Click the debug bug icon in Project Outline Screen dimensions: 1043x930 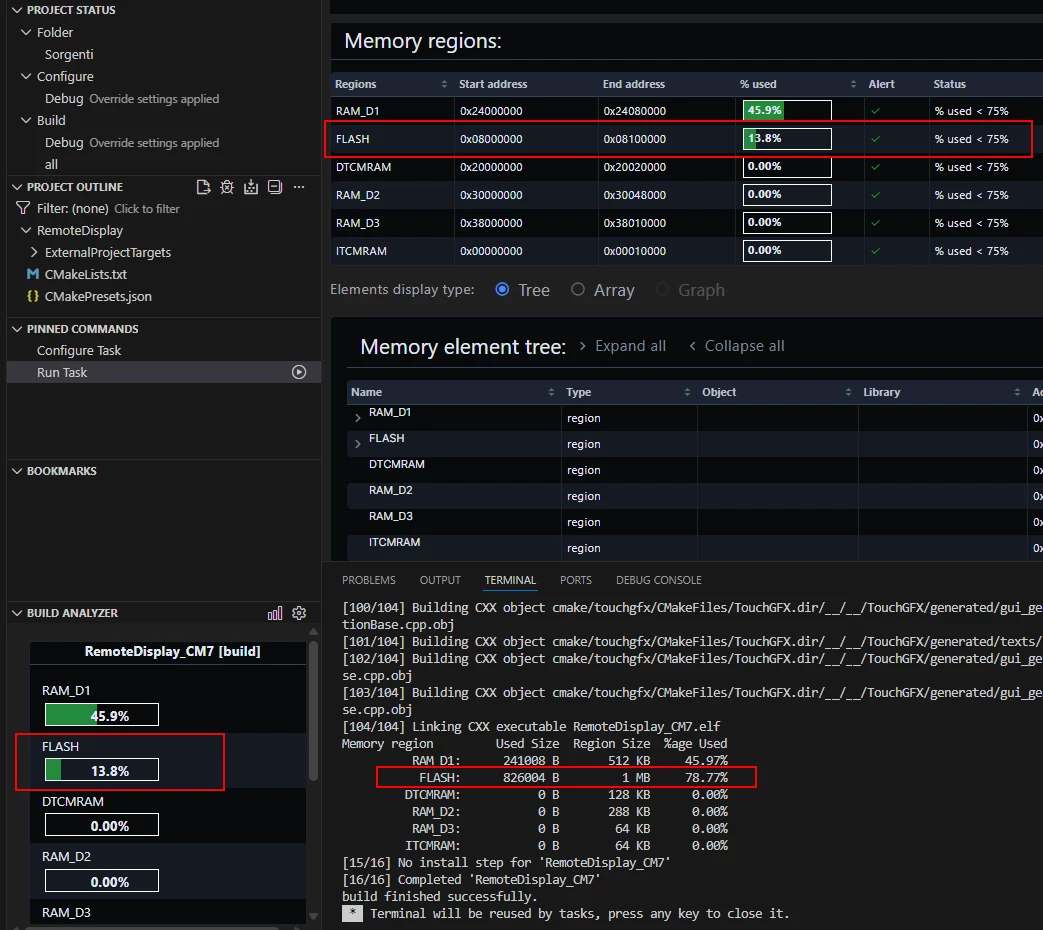click(227, 187)
